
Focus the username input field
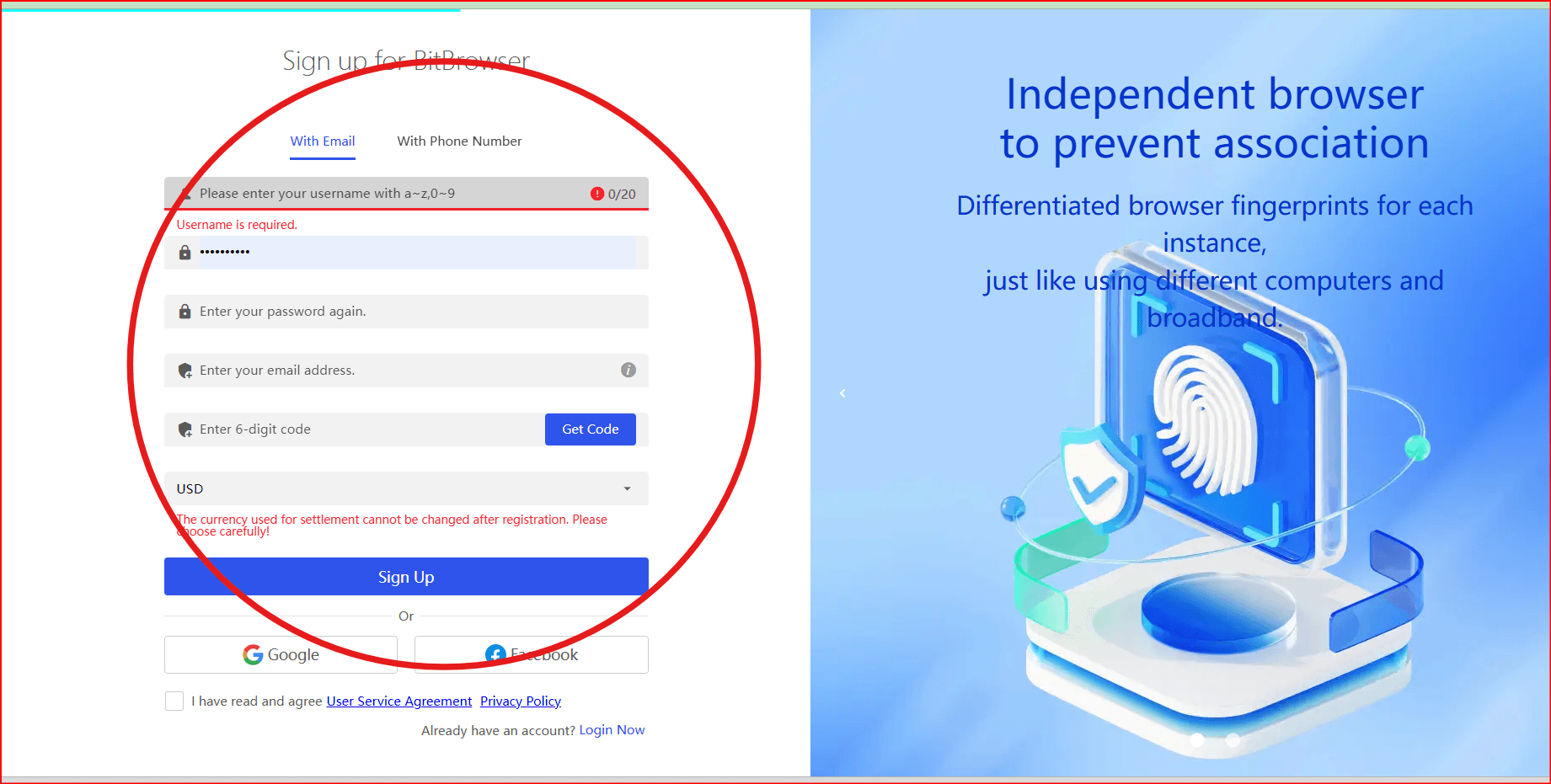point(406,194)
